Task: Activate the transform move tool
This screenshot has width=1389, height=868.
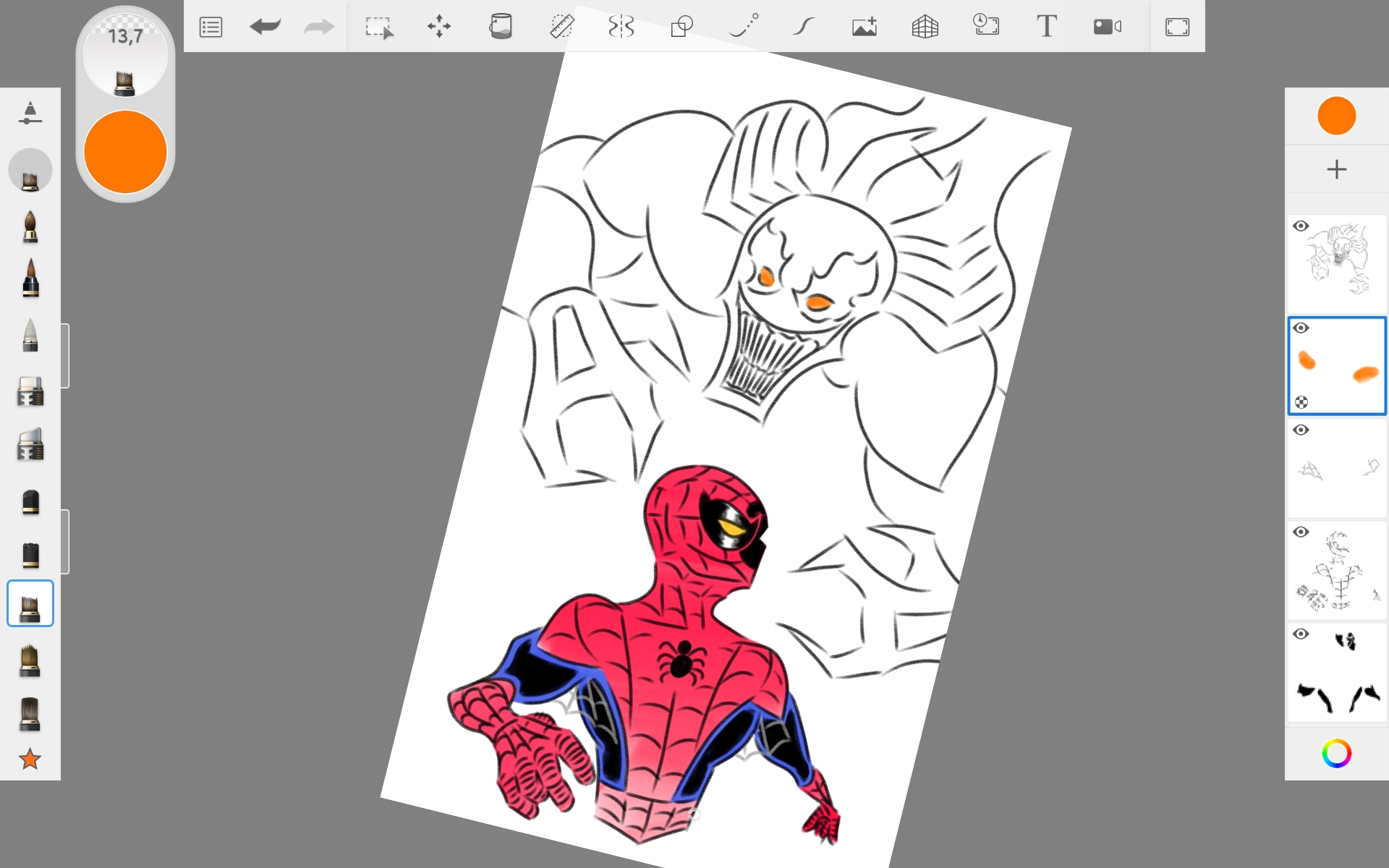Action: [439, 27]
